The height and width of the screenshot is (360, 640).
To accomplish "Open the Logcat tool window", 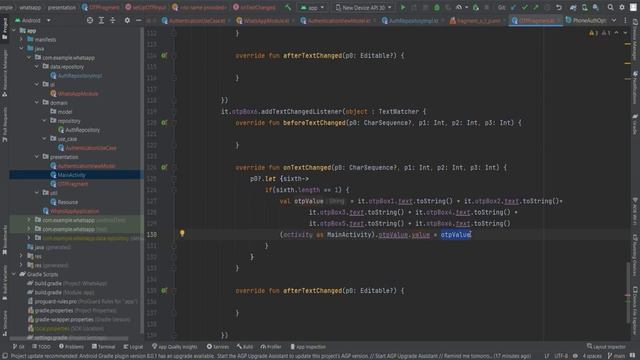I will tap(133, 347).
